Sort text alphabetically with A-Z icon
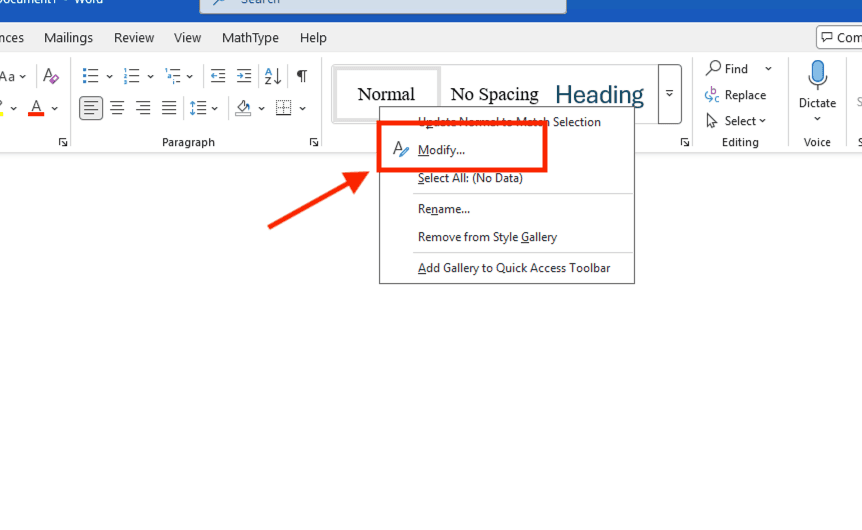 [x=273, y=76]
